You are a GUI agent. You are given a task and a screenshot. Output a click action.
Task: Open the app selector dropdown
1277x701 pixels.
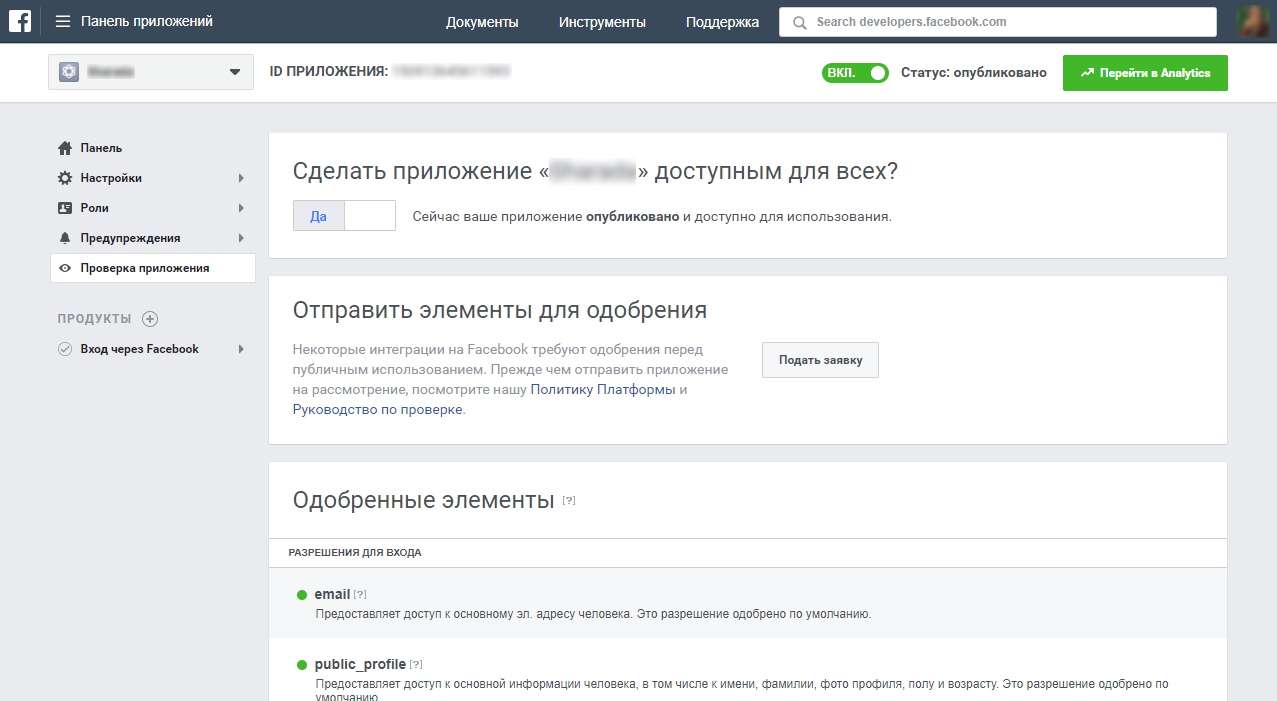(x=150, y=72)
